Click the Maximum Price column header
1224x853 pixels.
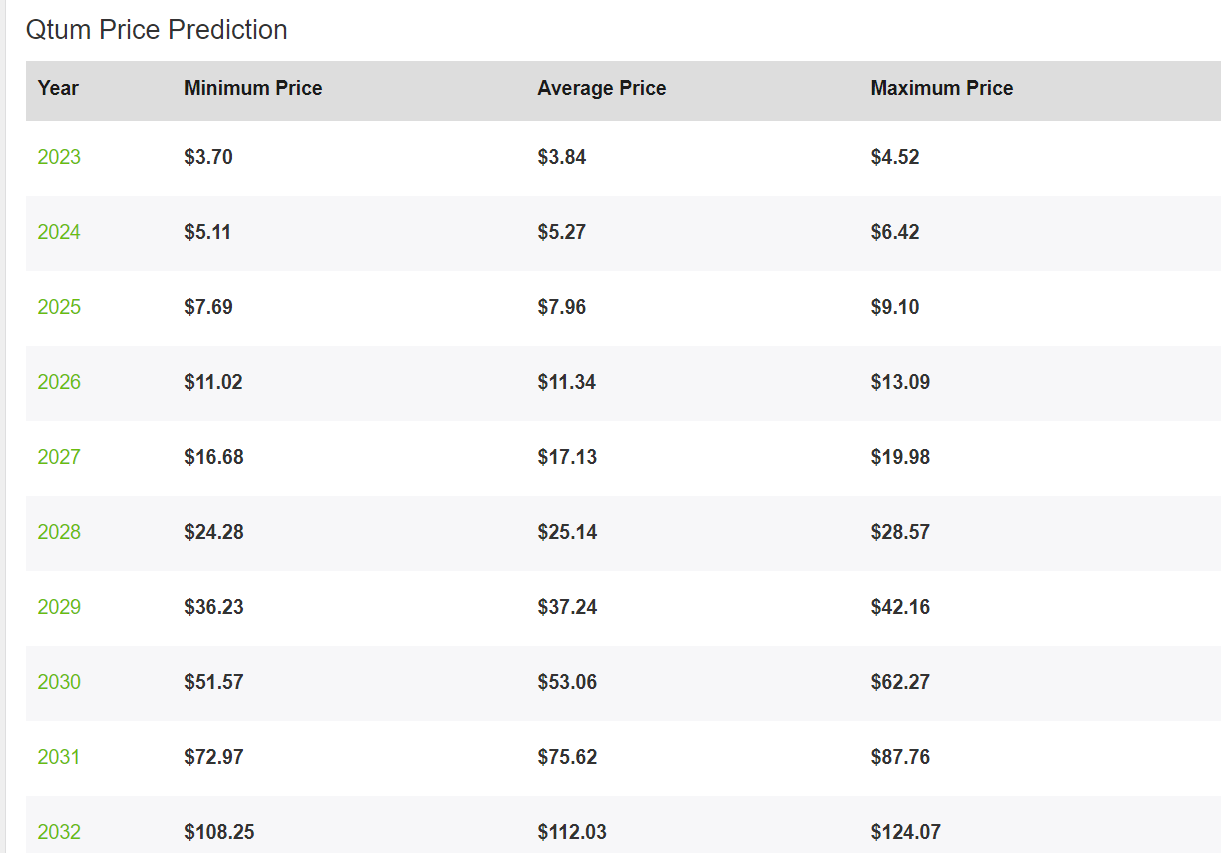coord(941,88)
